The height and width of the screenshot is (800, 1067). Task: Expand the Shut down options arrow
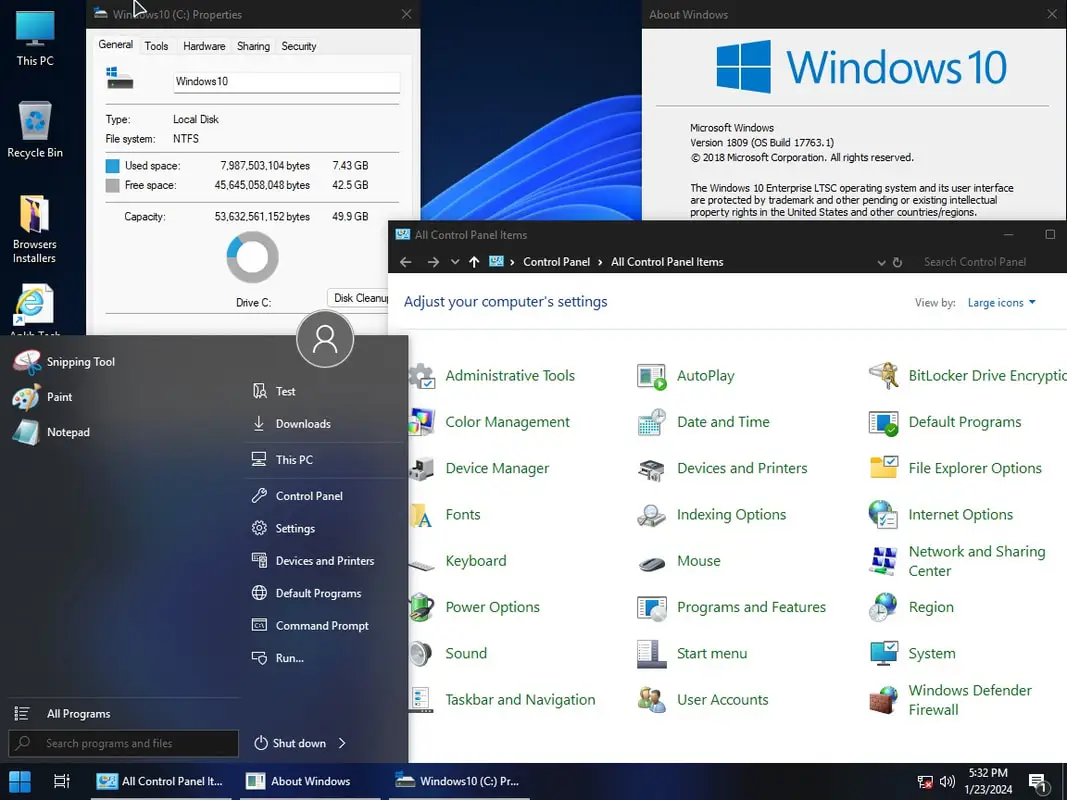pos(342,743)
